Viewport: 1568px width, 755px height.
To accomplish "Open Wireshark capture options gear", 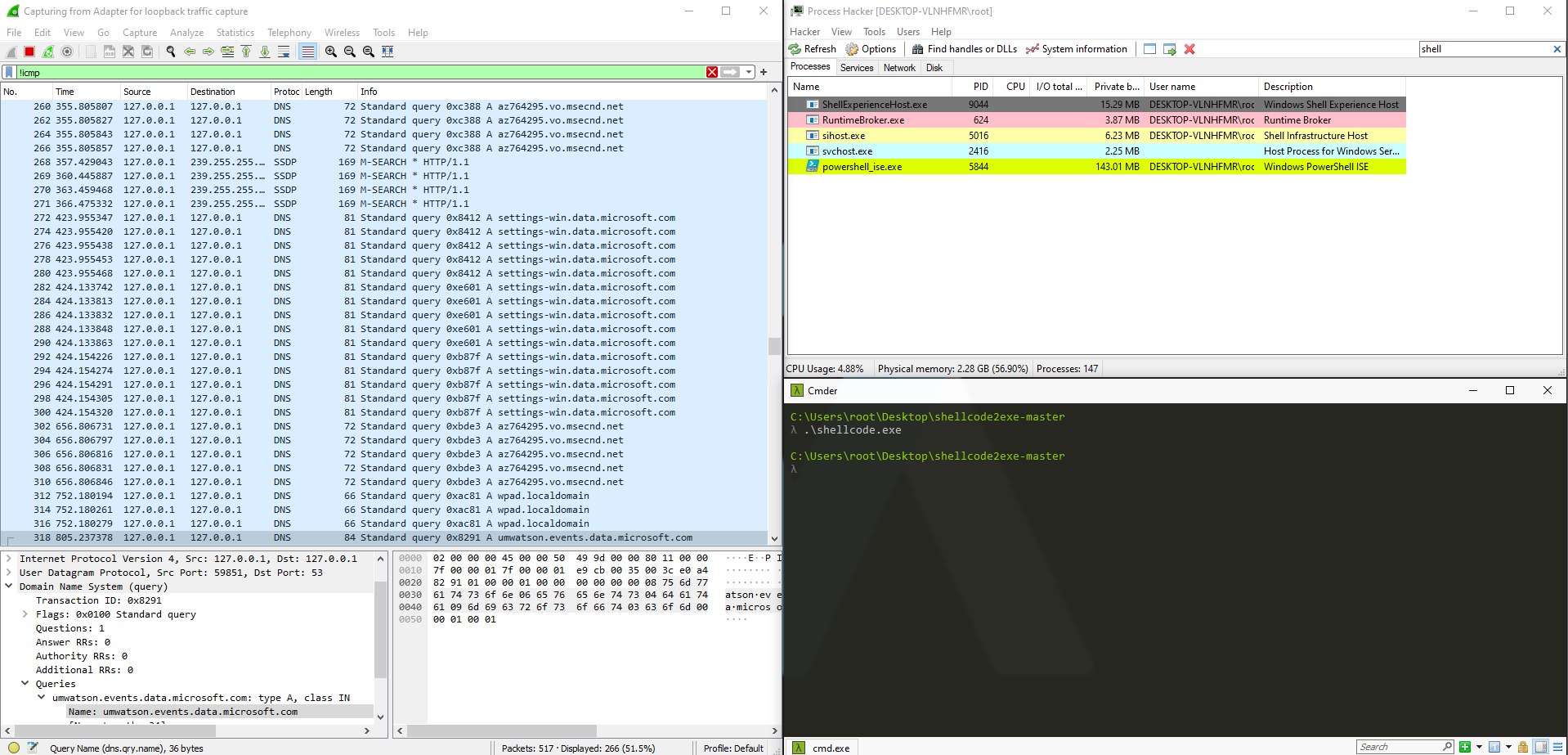I will 67,51.
